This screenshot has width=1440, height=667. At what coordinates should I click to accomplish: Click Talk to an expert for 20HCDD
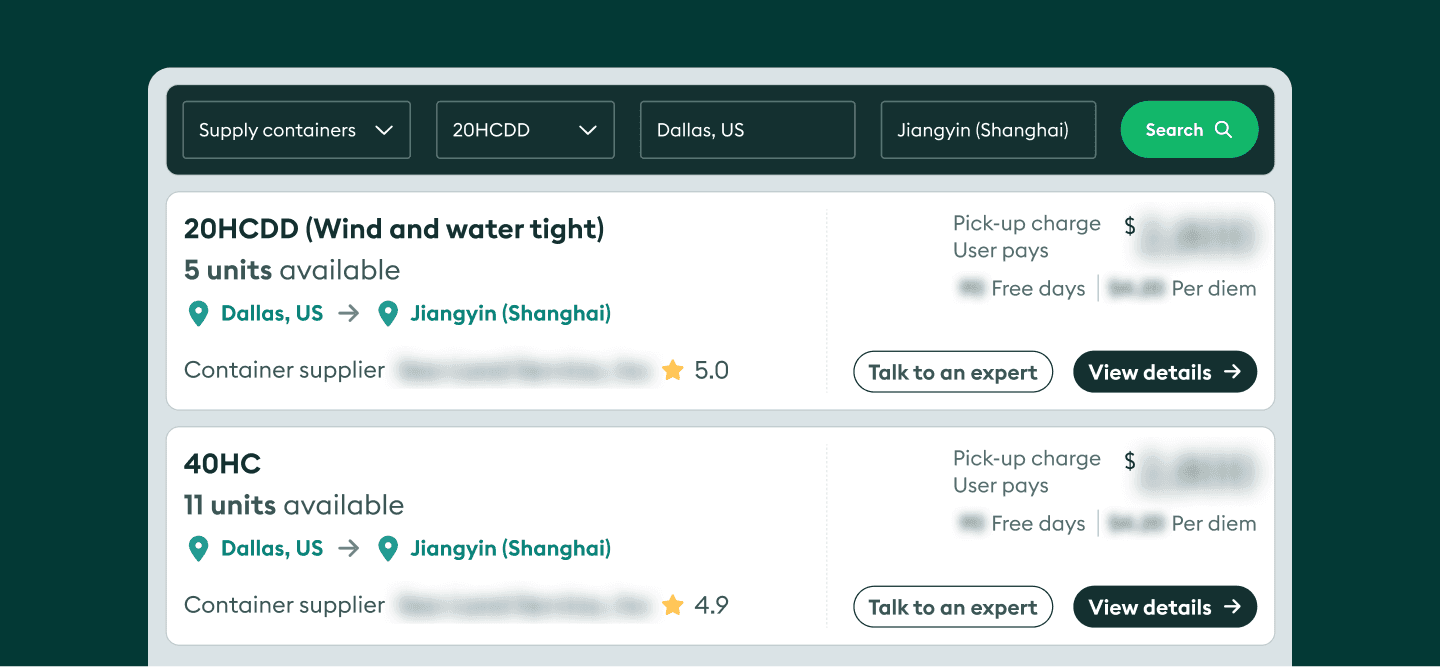(x=952, y=372)
